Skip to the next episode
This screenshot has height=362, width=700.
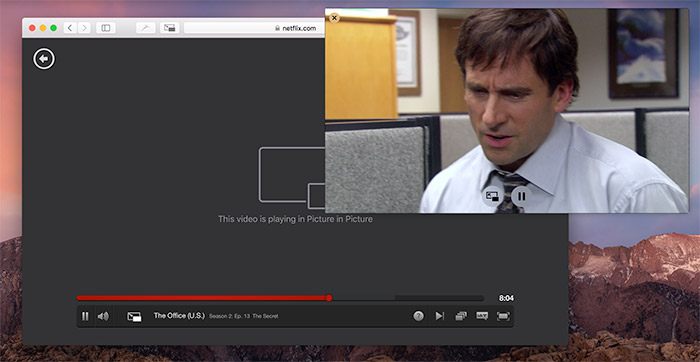point(440,316)
